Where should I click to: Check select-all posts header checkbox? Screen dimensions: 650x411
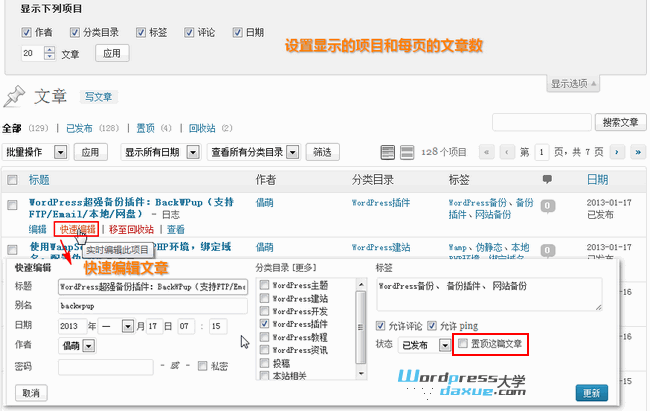point(12,180)
